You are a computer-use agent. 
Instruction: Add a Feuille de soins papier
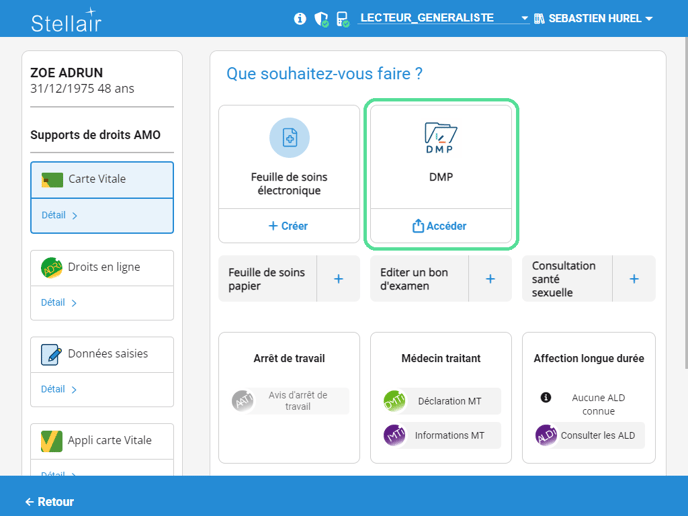(x=338, y=279)
